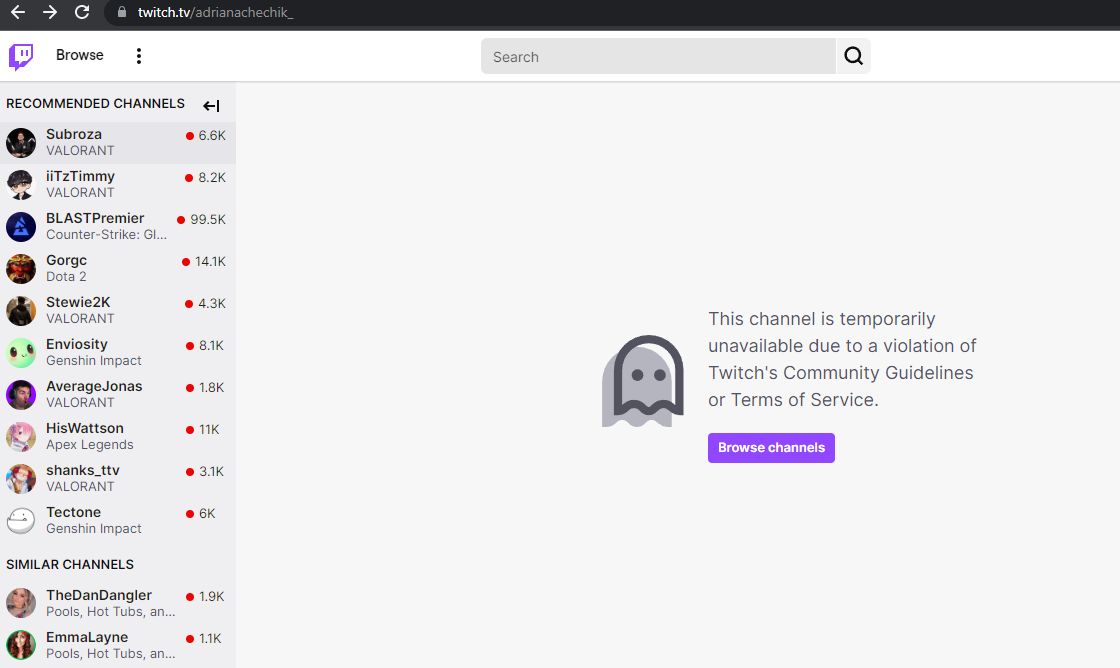Screen dimensions: 1120x668
Task: Click the 14.1K viewer count
Action: 210,261
